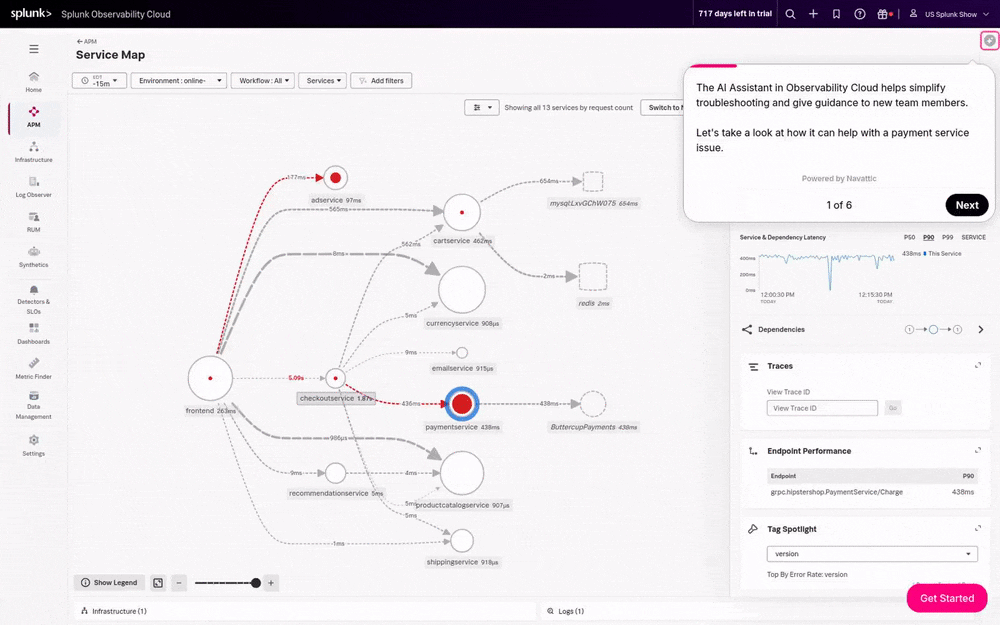Select the recommendationservice node

pyautogui.click(x=335, y=473)
